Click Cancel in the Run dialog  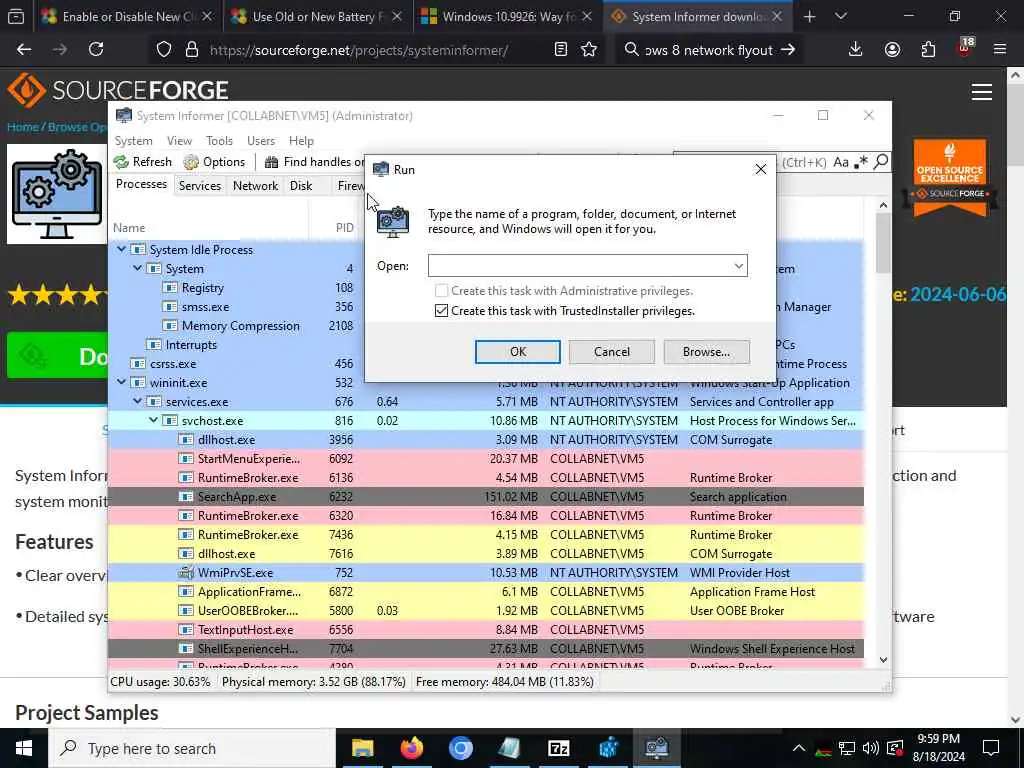click(x=611, y=351)
